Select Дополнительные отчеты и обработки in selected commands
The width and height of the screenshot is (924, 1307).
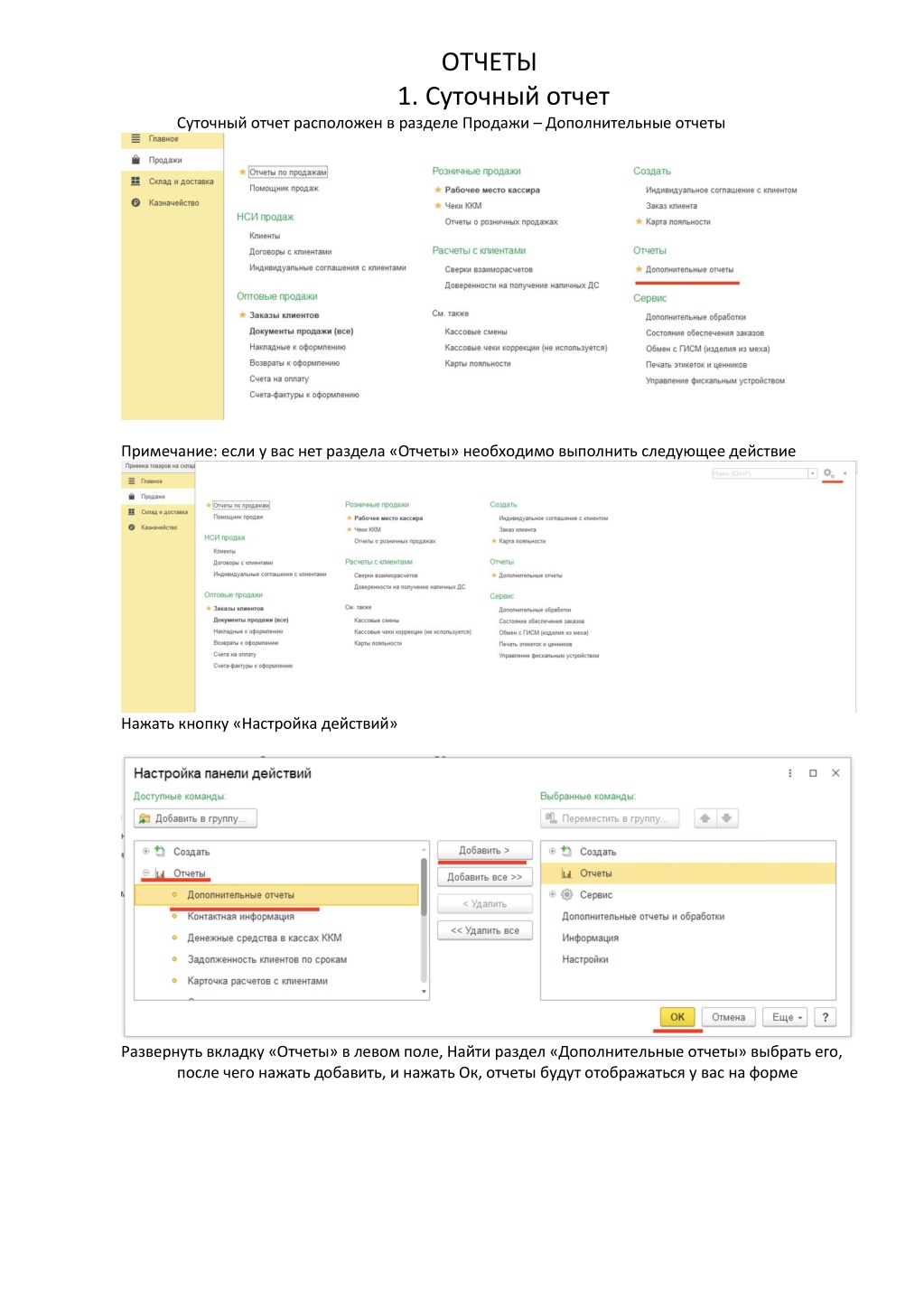643,917
